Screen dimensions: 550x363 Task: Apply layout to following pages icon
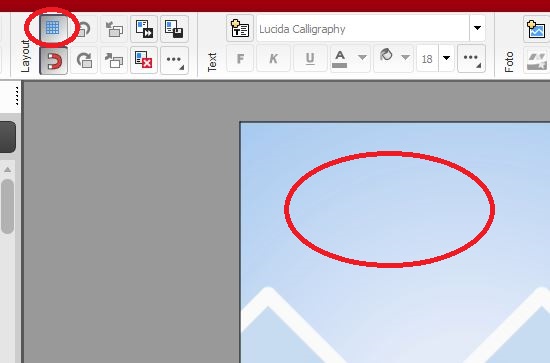(144, 29)
